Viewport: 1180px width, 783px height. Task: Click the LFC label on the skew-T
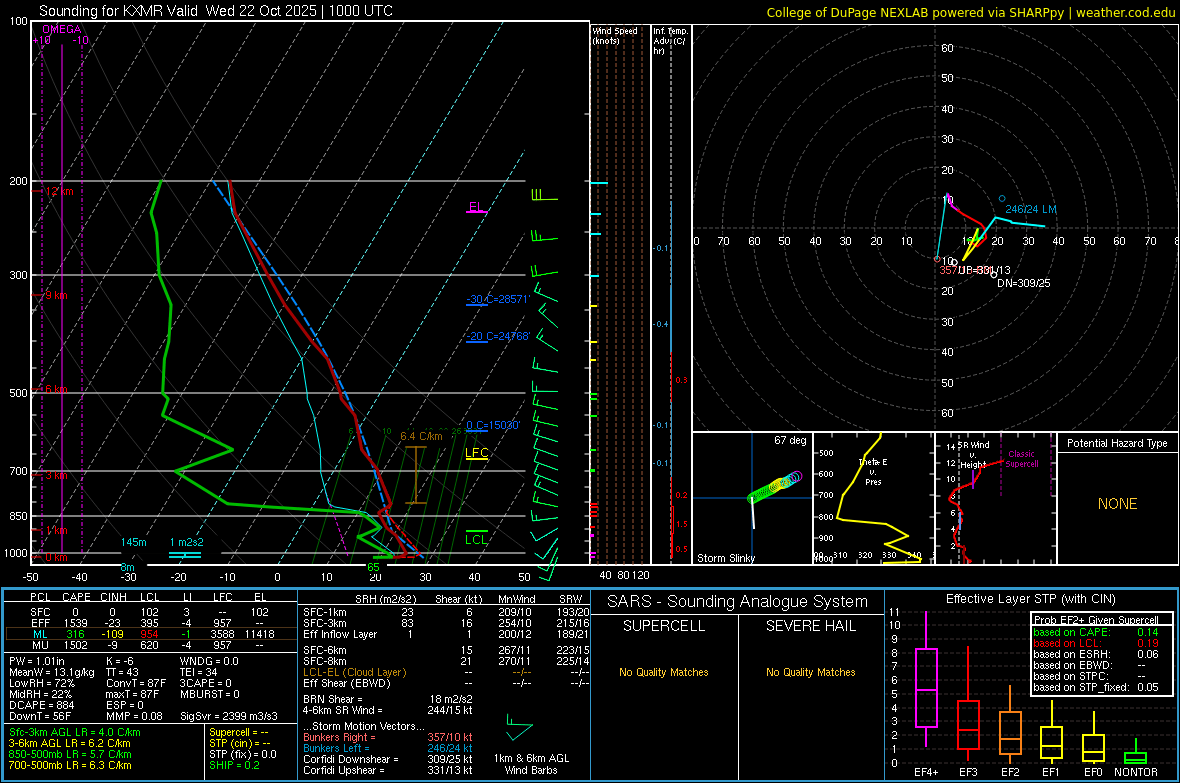[x=476, y=452]
